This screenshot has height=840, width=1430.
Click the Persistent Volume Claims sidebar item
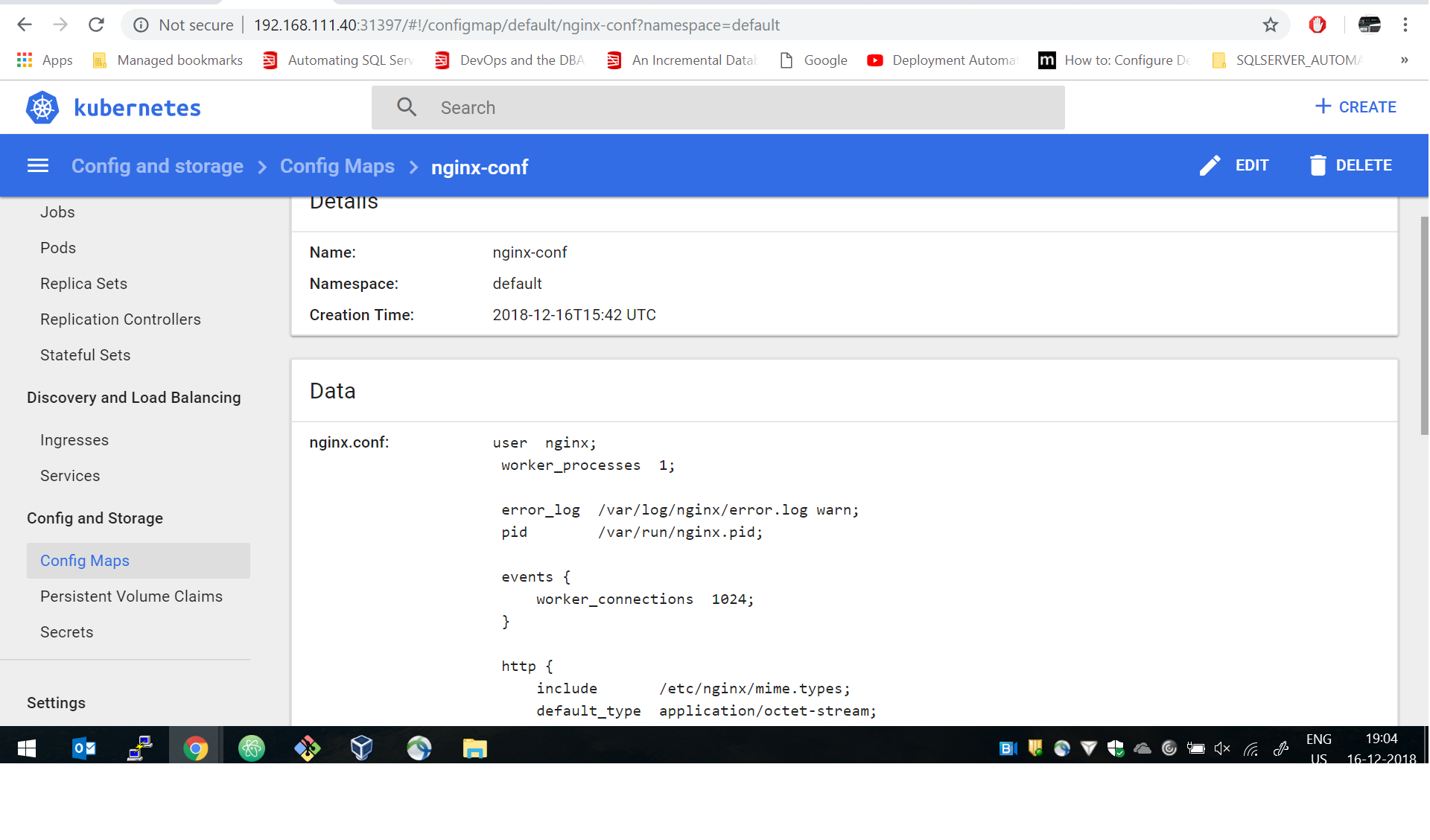tap(131, 596)
